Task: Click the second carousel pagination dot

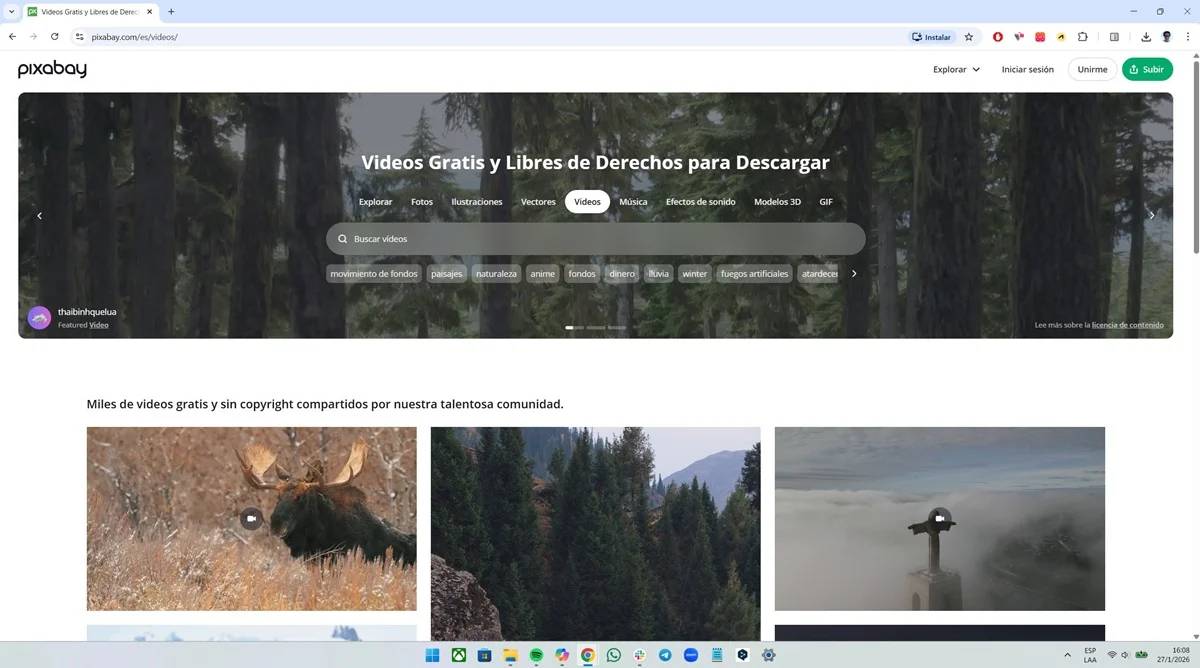Action: tap(579, 327)
